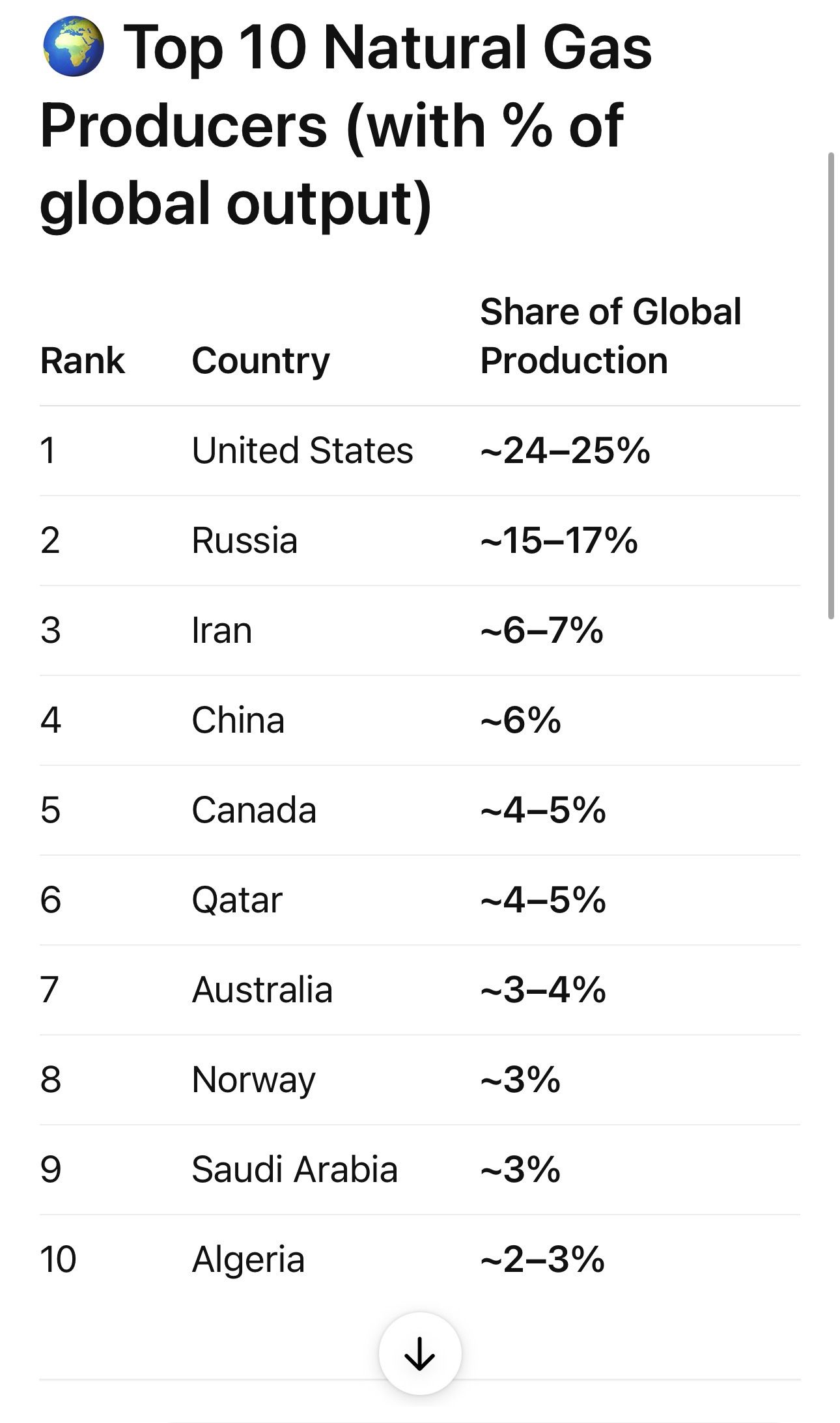
Task: Click the Top 10 Natural Gas Producers heading
Action: pos(345,124)
